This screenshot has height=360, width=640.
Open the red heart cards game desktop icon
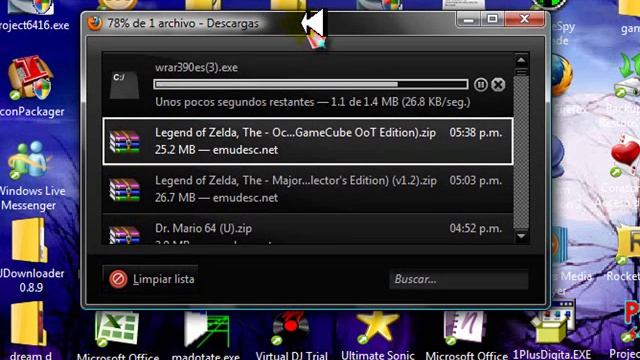pos(625,157)
